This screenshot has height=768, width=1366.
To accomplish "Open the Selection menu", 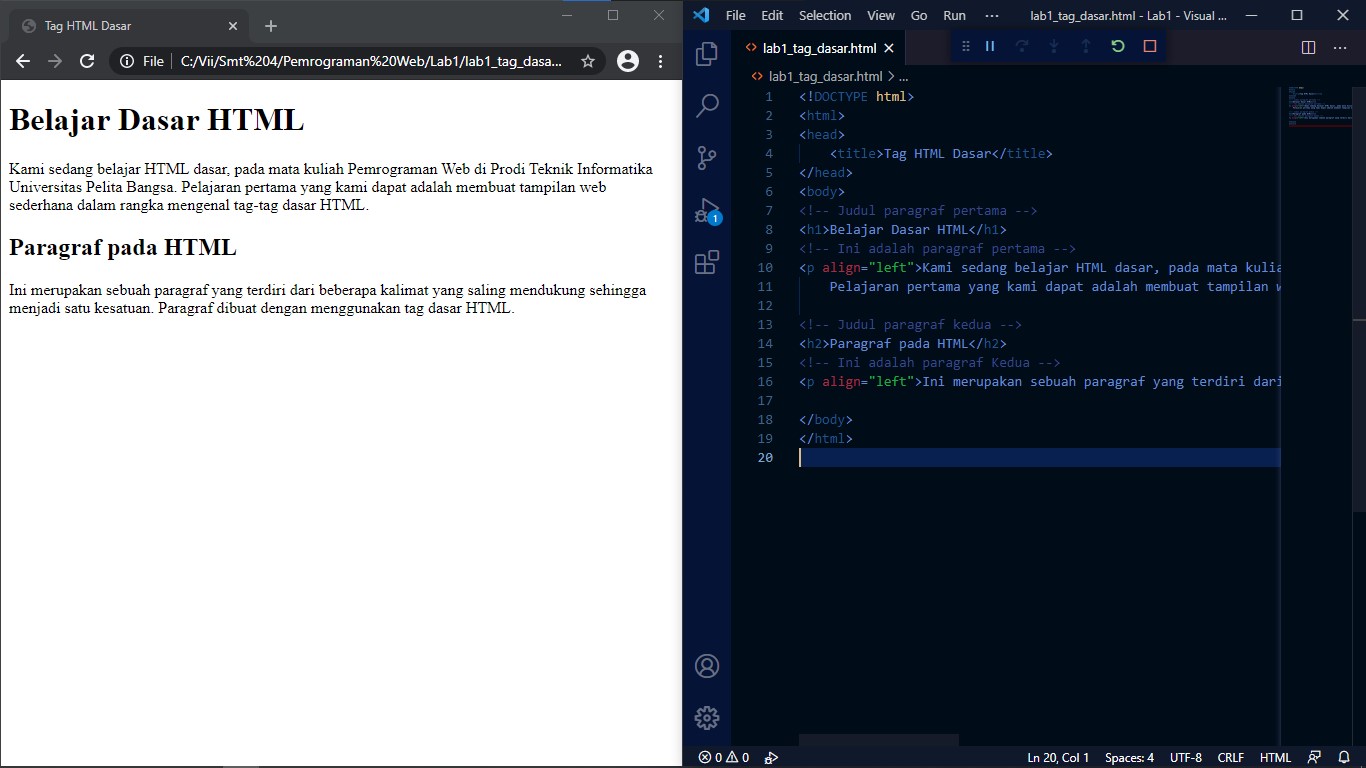I will (x=825, y=15).
